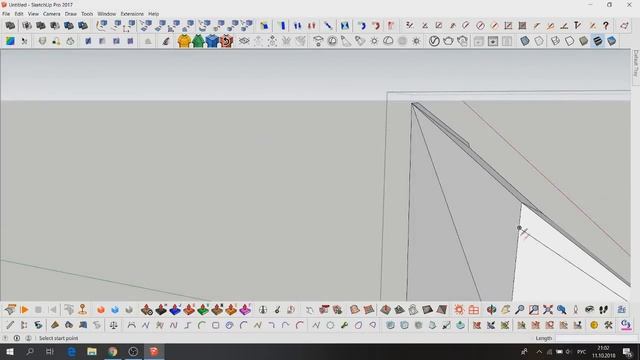This screenshot has height=360, width=640.
Task: Click the rewind to start button
Action: pyautogui.click(x=52, y=310)
